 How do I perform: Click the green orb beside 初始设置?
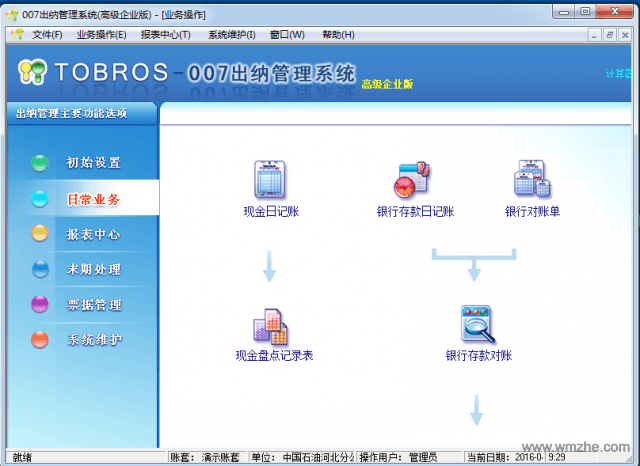click(40, 163)
